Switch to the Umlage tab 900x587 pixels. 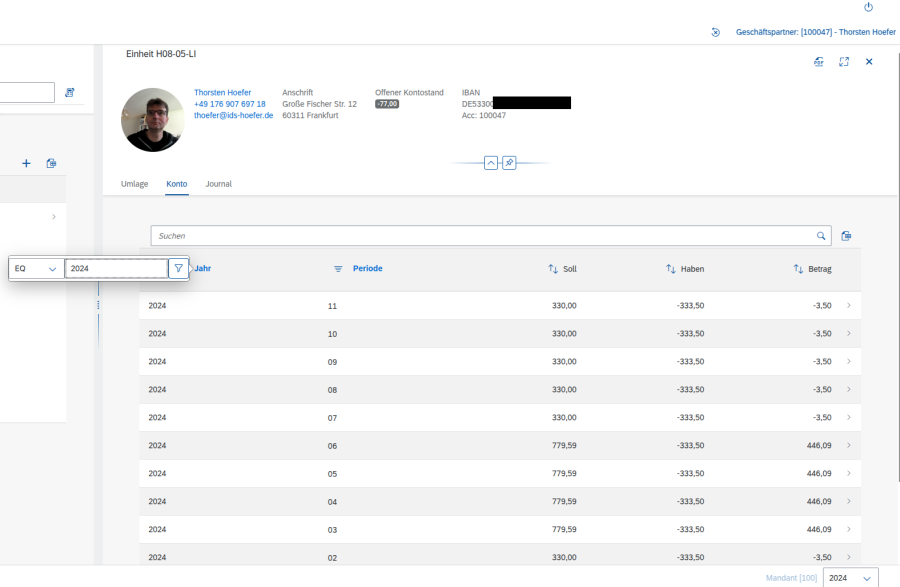coord(134,184)
